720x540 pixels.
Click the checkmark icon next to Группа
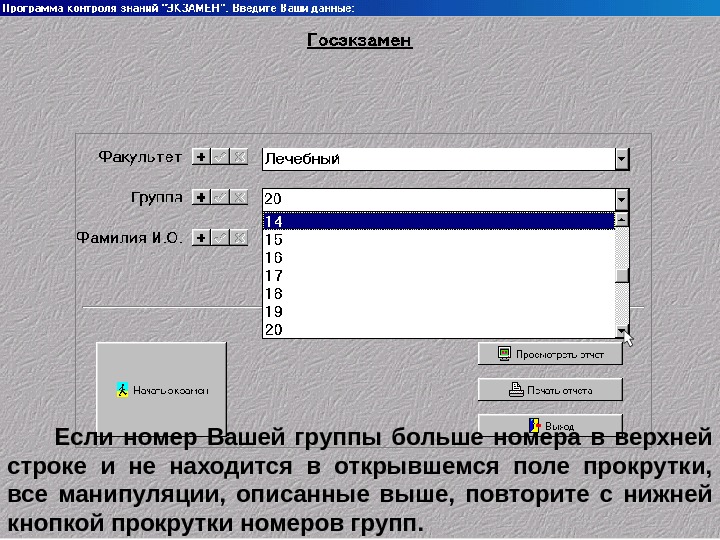click(220, 197)
